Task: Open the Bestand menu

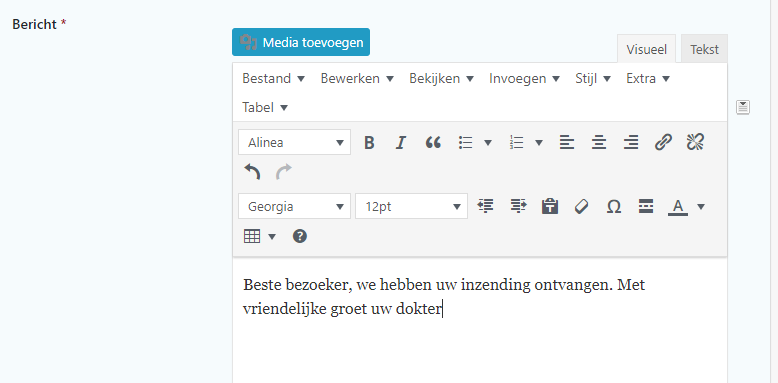Action: 273,78
